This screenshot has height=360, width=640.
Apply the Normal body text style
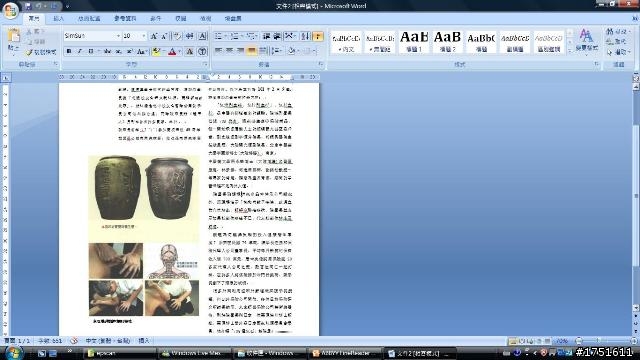tap(346, 42)
